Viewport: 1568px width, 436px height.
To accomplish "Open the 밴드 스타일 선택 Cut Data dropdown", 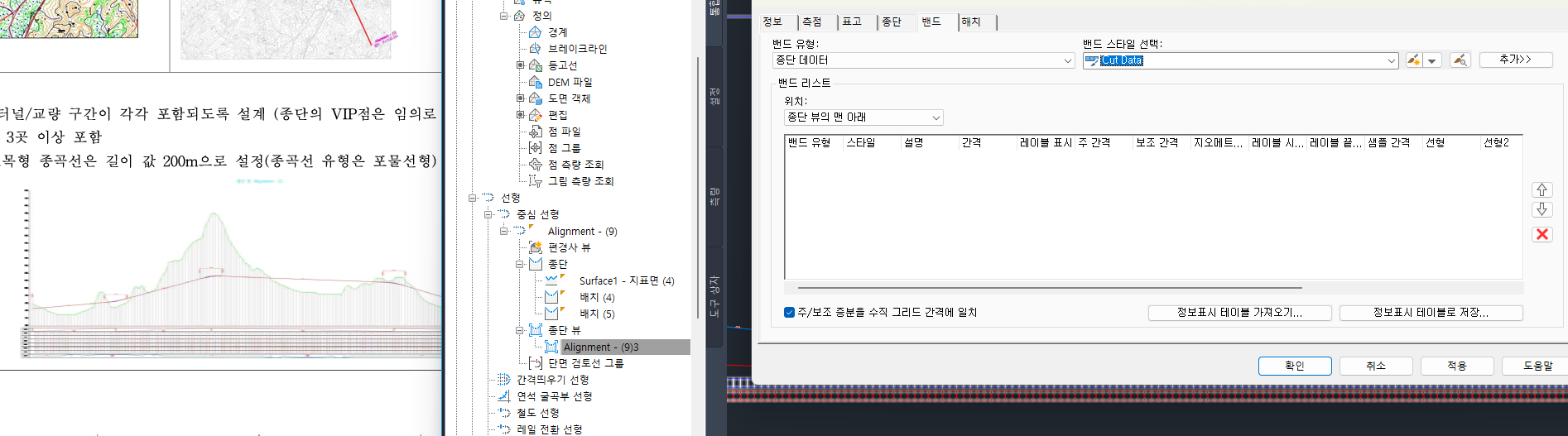I will (1240, 60).
